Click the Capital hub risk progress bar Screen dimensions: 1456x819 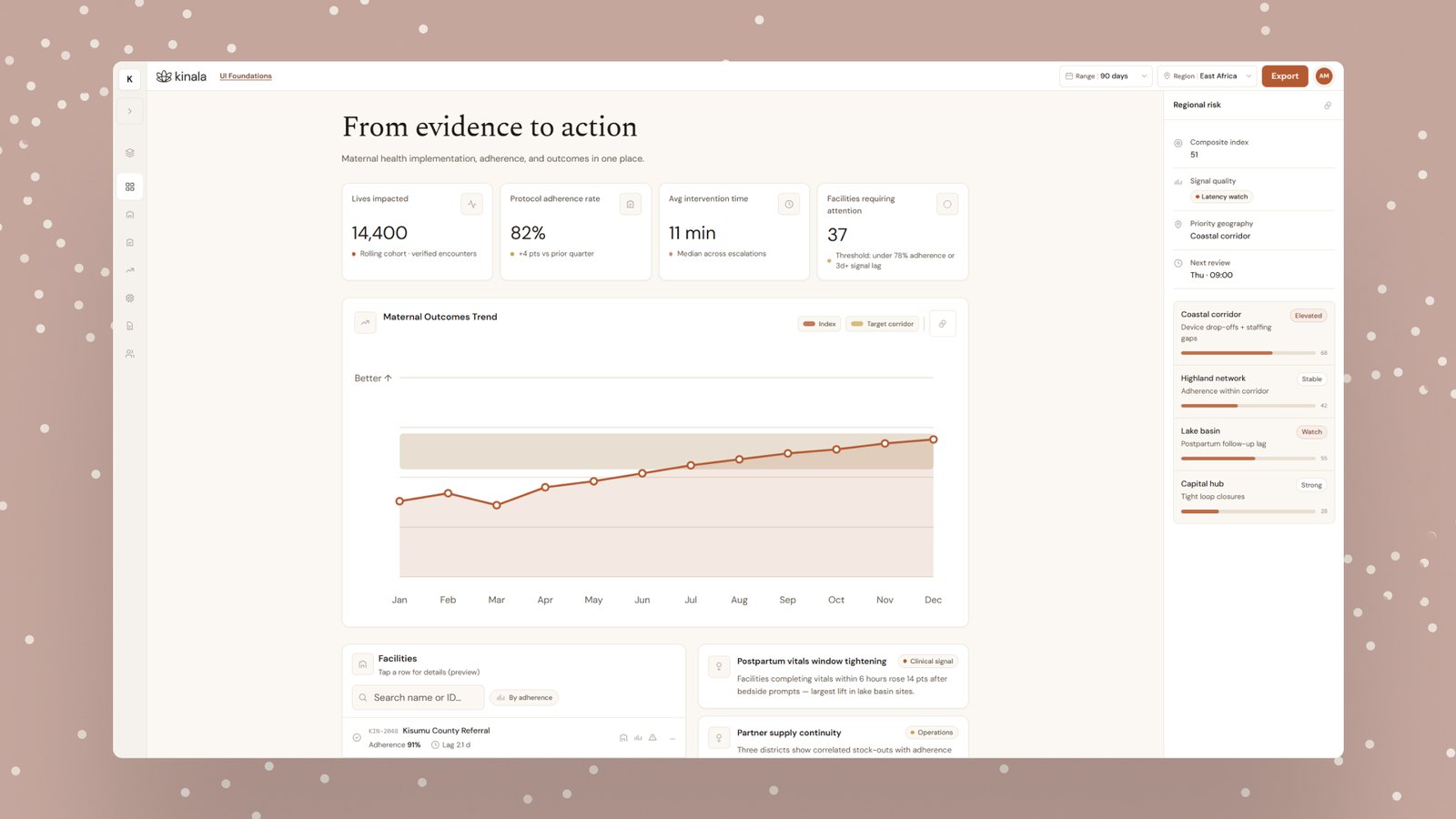tap(1248, 511)
